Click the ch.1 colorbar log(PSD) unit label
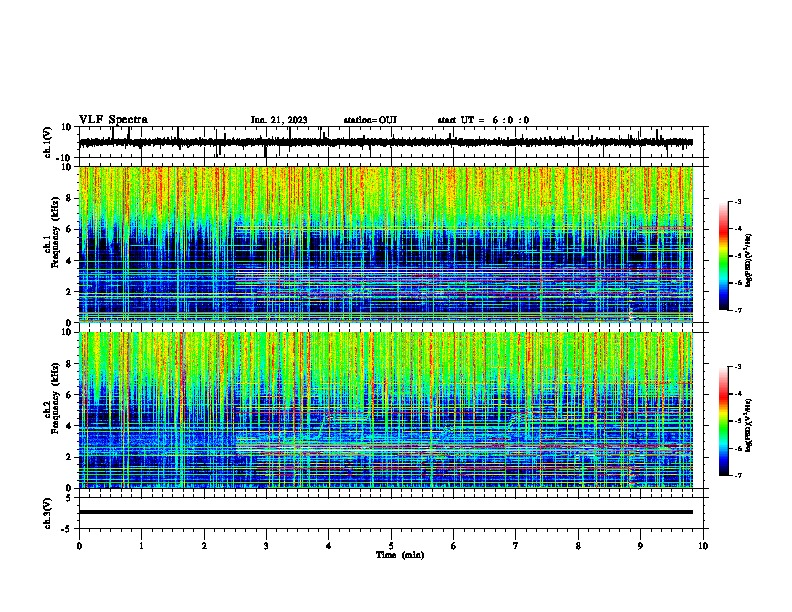 [x=749, y=260]
